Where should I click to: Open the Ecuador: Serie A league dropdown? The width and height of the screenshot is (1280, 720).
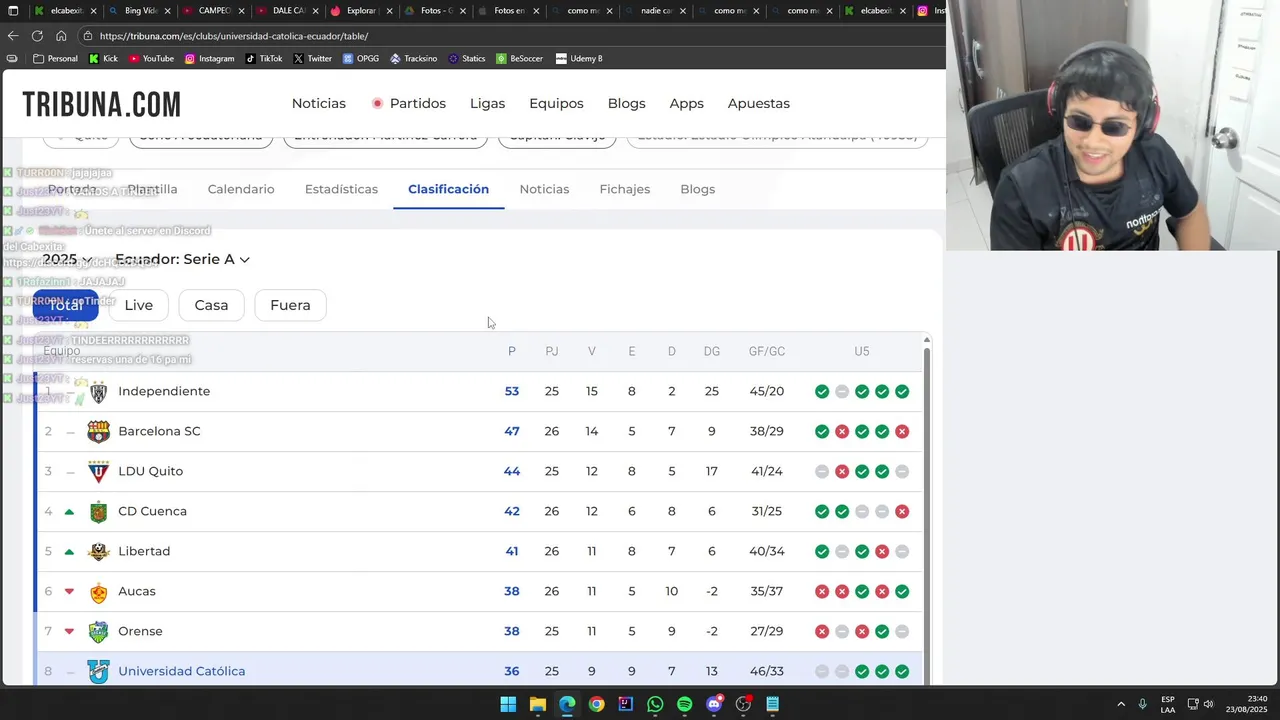(x=182, y=259)
